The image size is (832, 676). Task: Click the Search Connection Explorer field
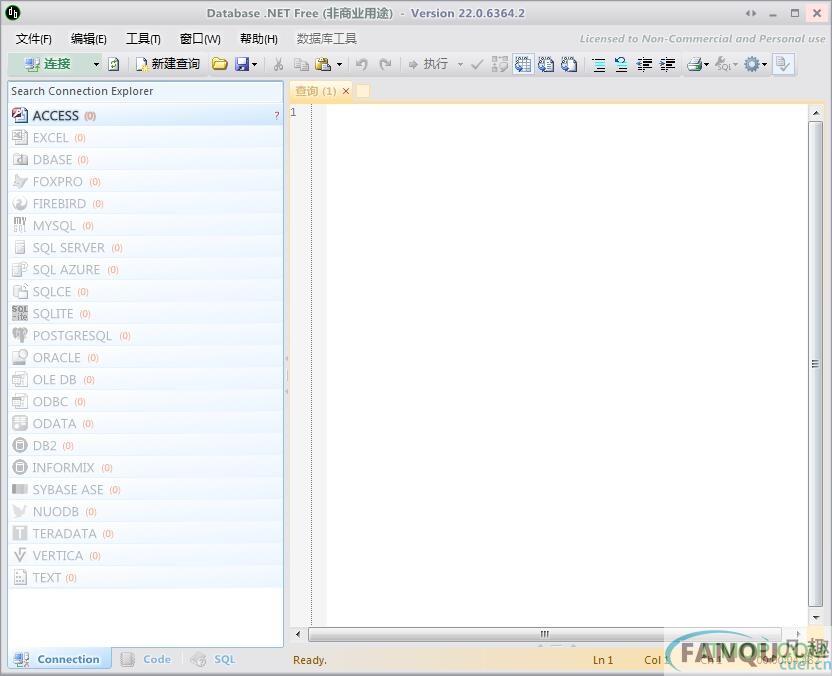[145, 91]
